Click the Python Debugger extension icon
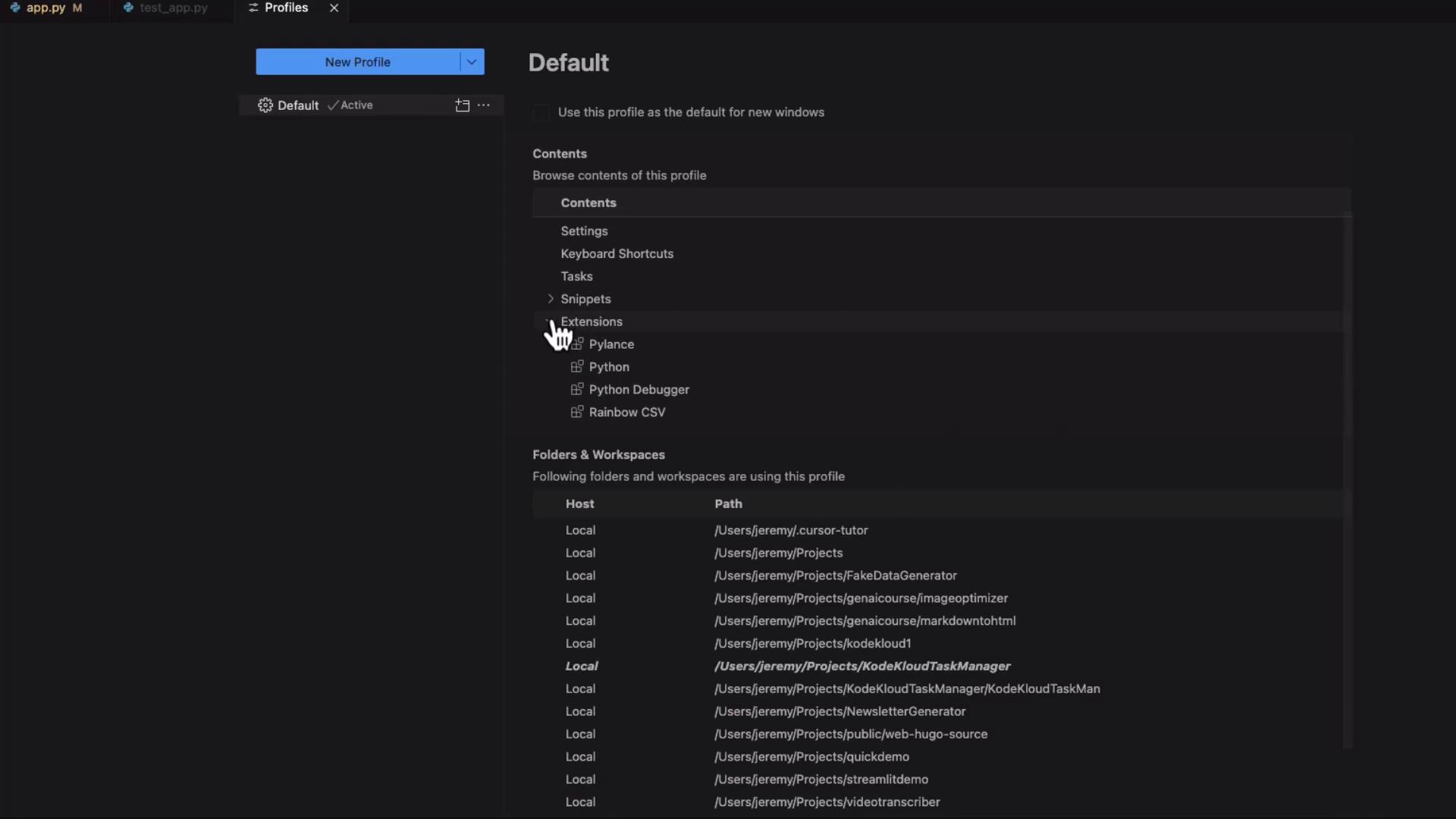 click(x=577, y=390)
